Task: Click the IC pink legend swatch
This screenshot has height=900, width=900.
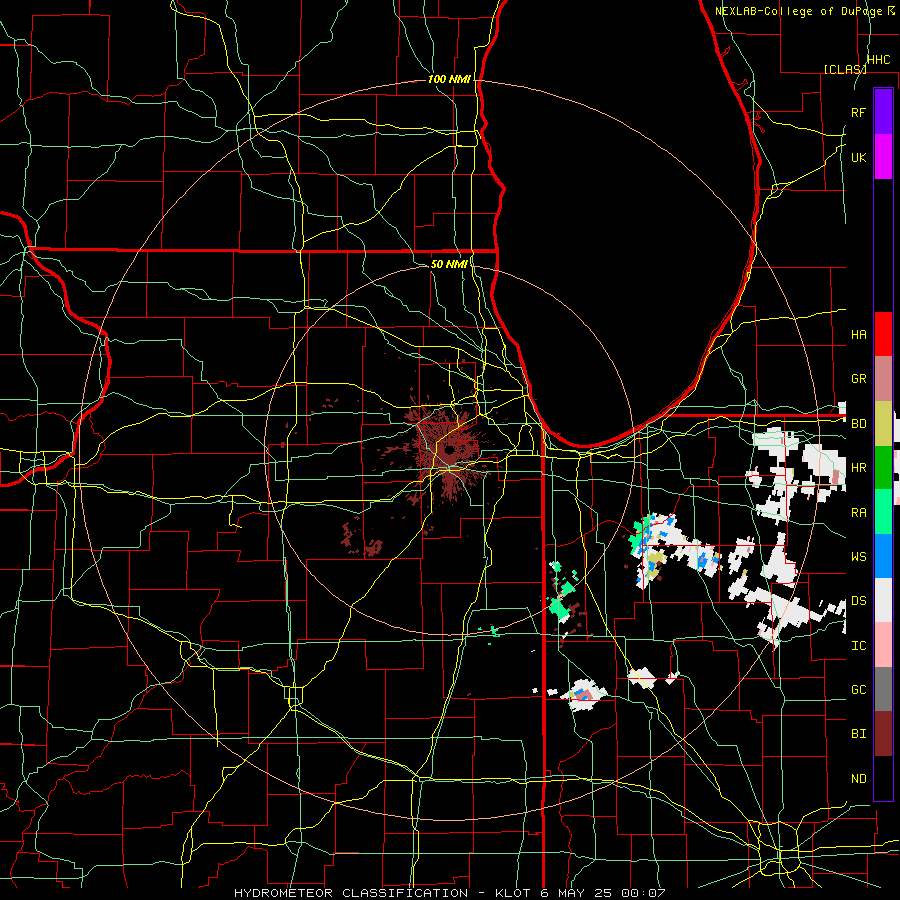Action: coord(883,645)
